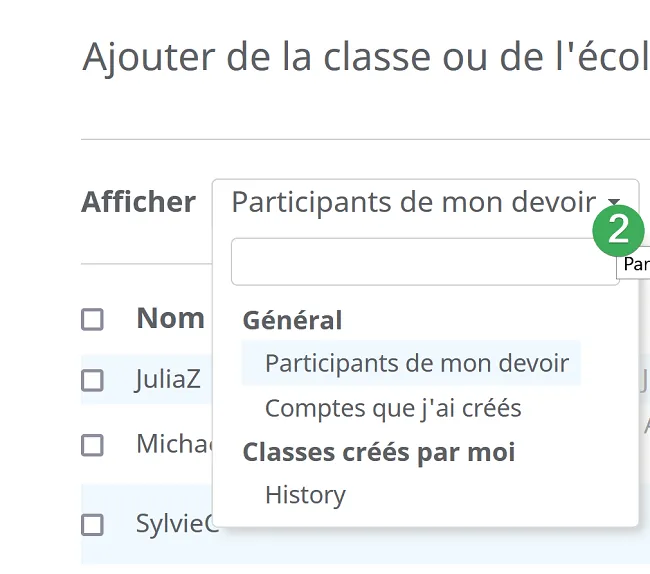Click the Classes créés par moi heading
650x574 pixels.
click(x=379, y=452)
